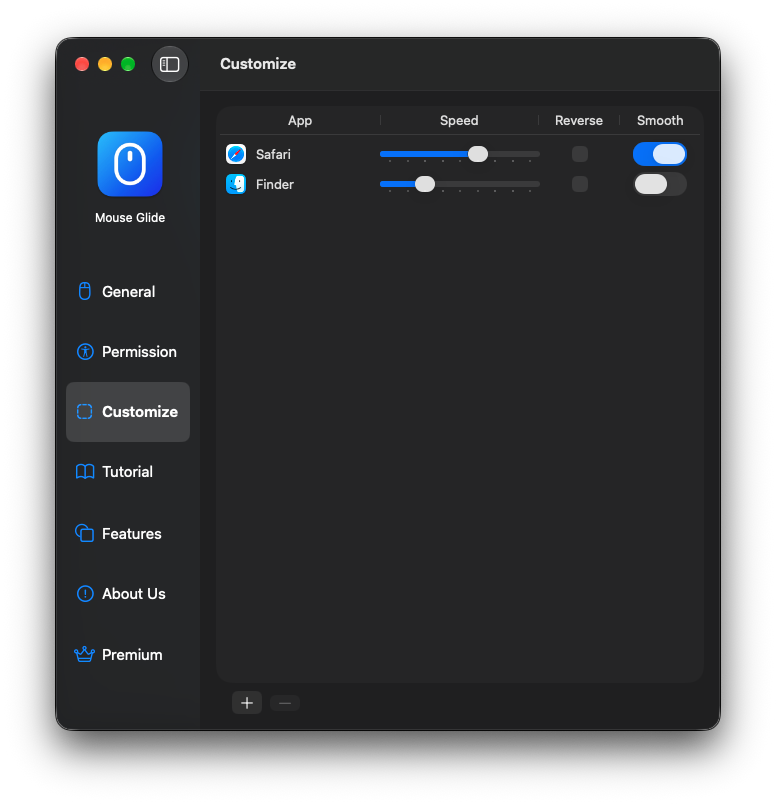Click the Reverse column header
The width and height of the screenshot is (776, 804).
[x=579, y=120]
